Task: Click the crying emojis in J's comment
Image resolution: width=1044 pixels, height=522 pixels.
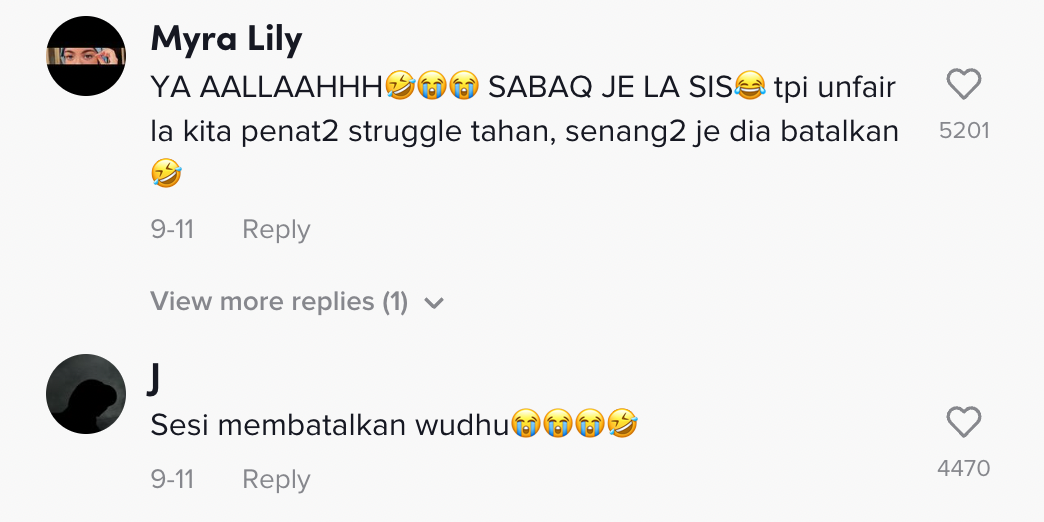Action: 558,425
